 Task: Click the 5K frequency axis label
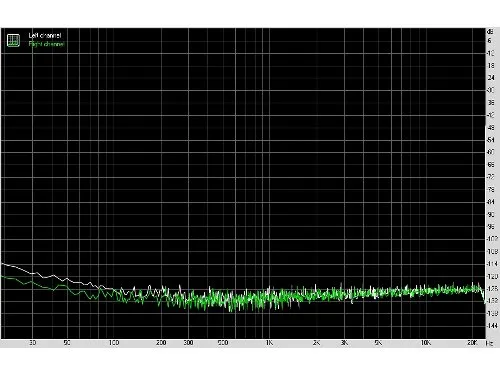tap(378, 343)
